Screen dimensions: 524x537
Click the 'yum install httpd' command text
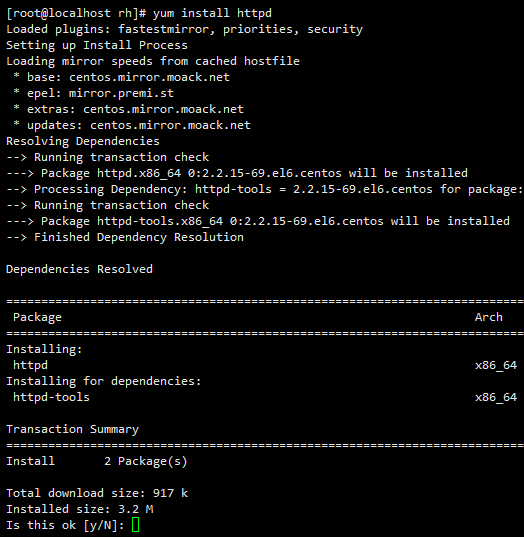[212, 13]
